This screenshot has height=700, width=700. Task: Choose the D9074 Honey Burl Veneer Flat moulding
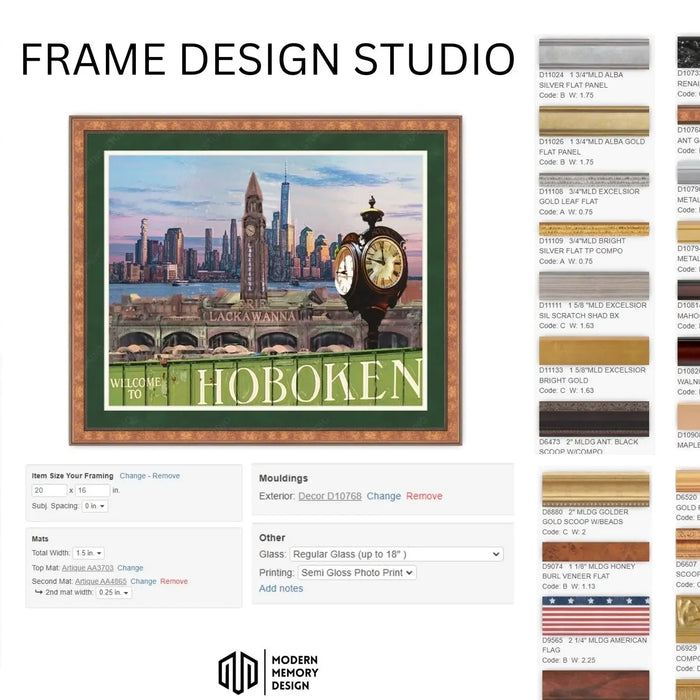(596, 552)
